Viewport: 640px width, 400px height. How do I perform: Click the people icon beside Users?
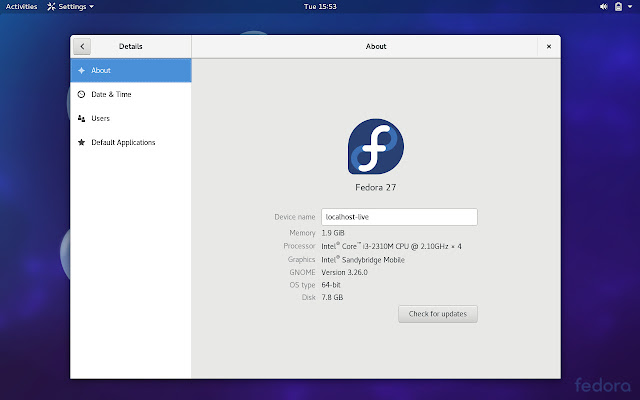(81, 118)
